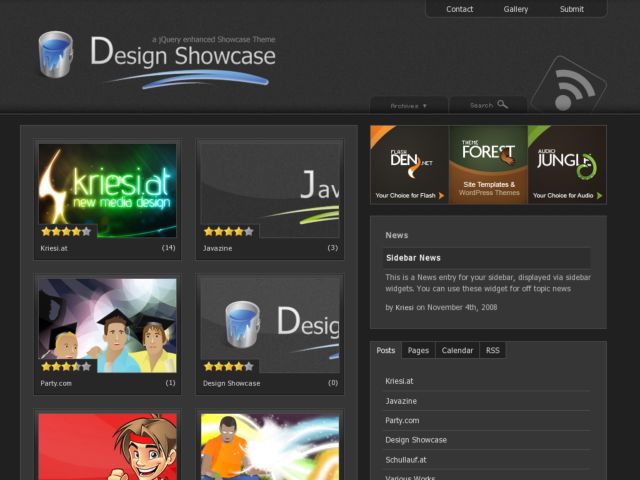This screenshot has width=640, height=480.
Task: Click the Kriesi.at caption link
Action: pos(54,248)
